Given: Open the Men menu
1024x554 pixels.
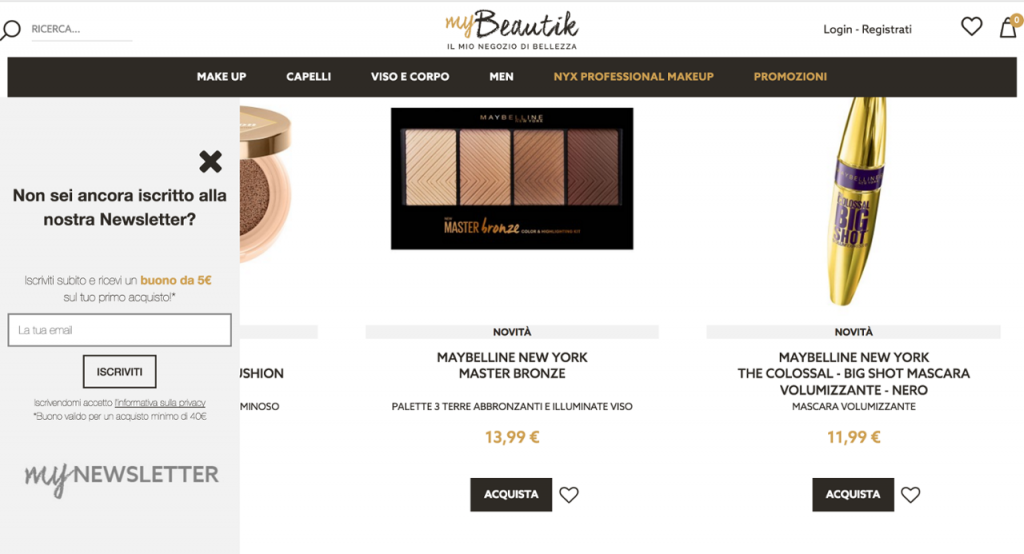Looking at the screenshot, I should tap(502, 76).
